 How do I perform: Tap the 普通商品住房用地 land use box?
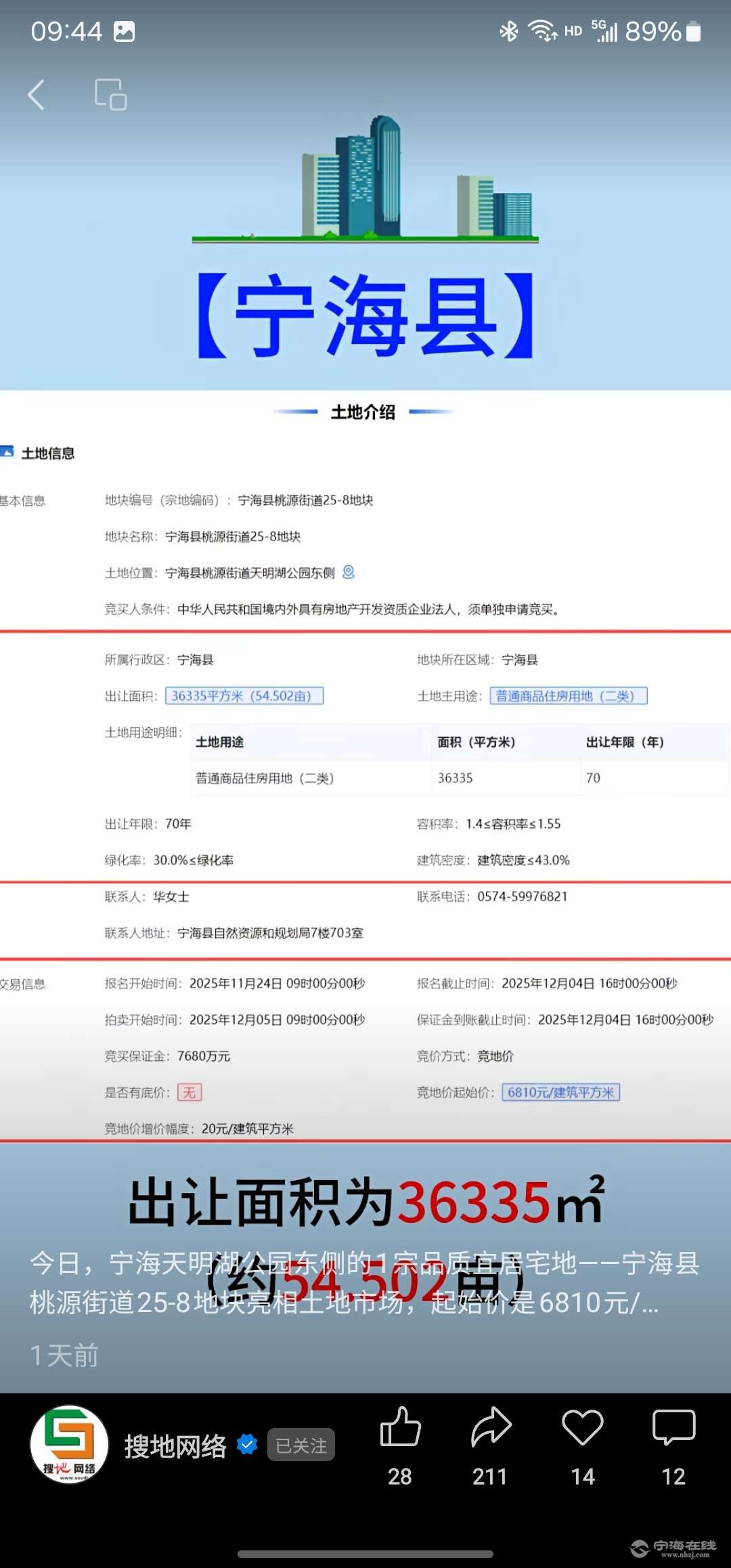(569, 696)
